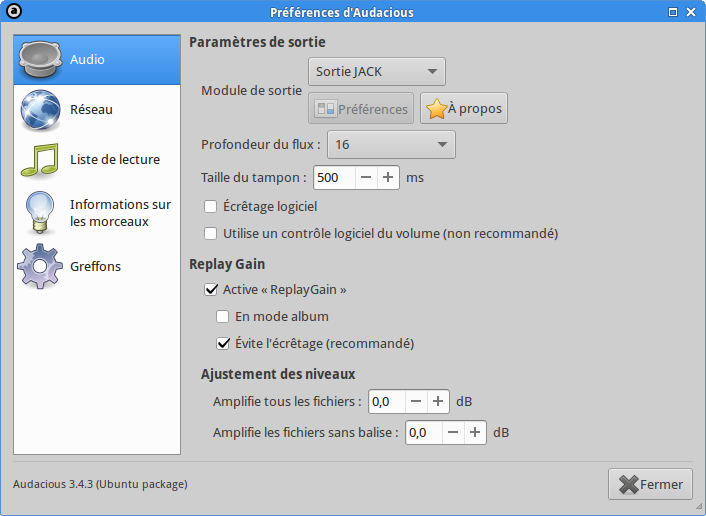706x516 pixels.
Task: Switch to the Réseau settings tab
Action: click(91, 110)
